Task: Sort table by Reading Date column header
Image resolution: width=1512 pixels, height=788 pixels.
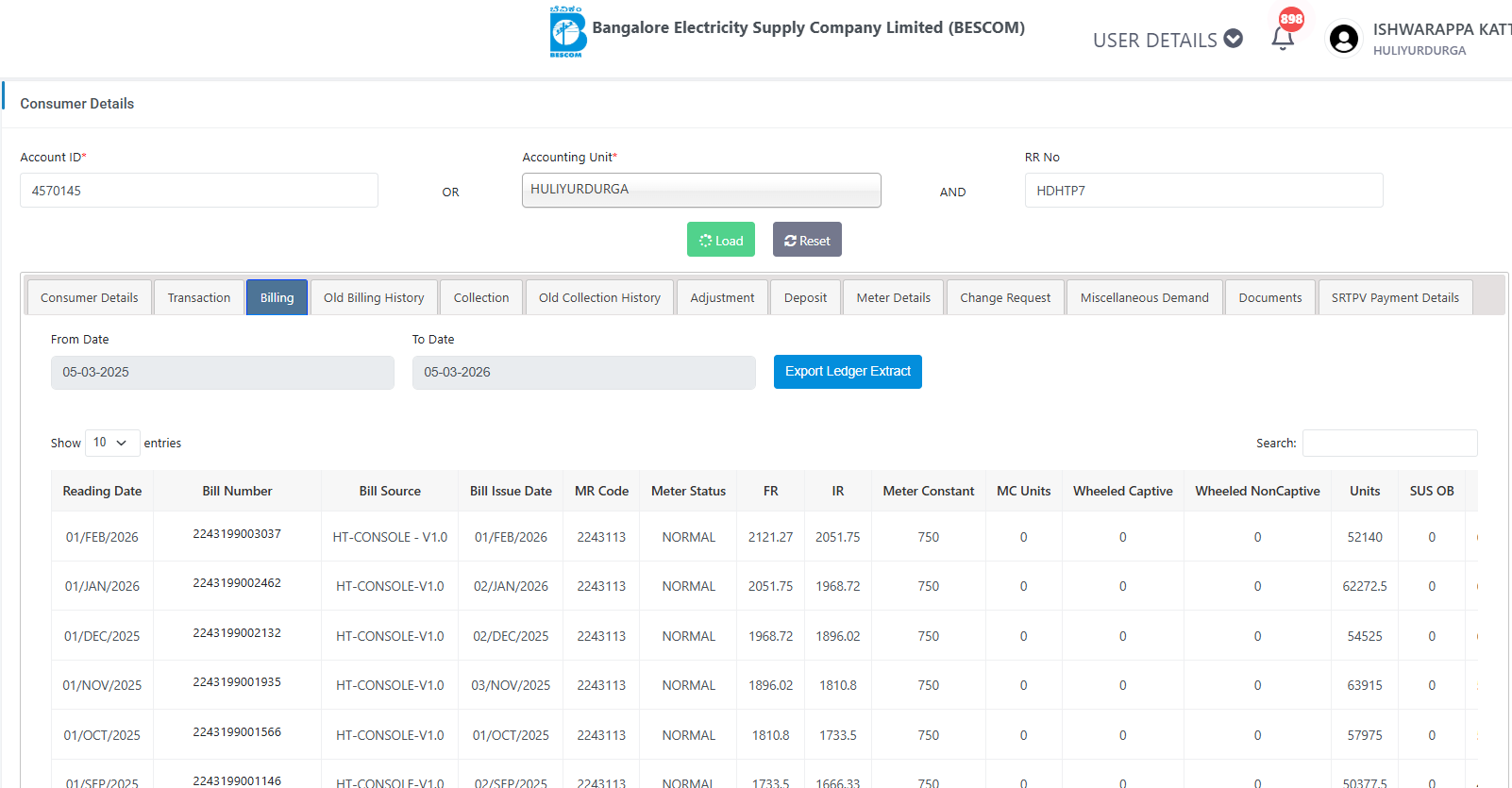Action: 102,492
